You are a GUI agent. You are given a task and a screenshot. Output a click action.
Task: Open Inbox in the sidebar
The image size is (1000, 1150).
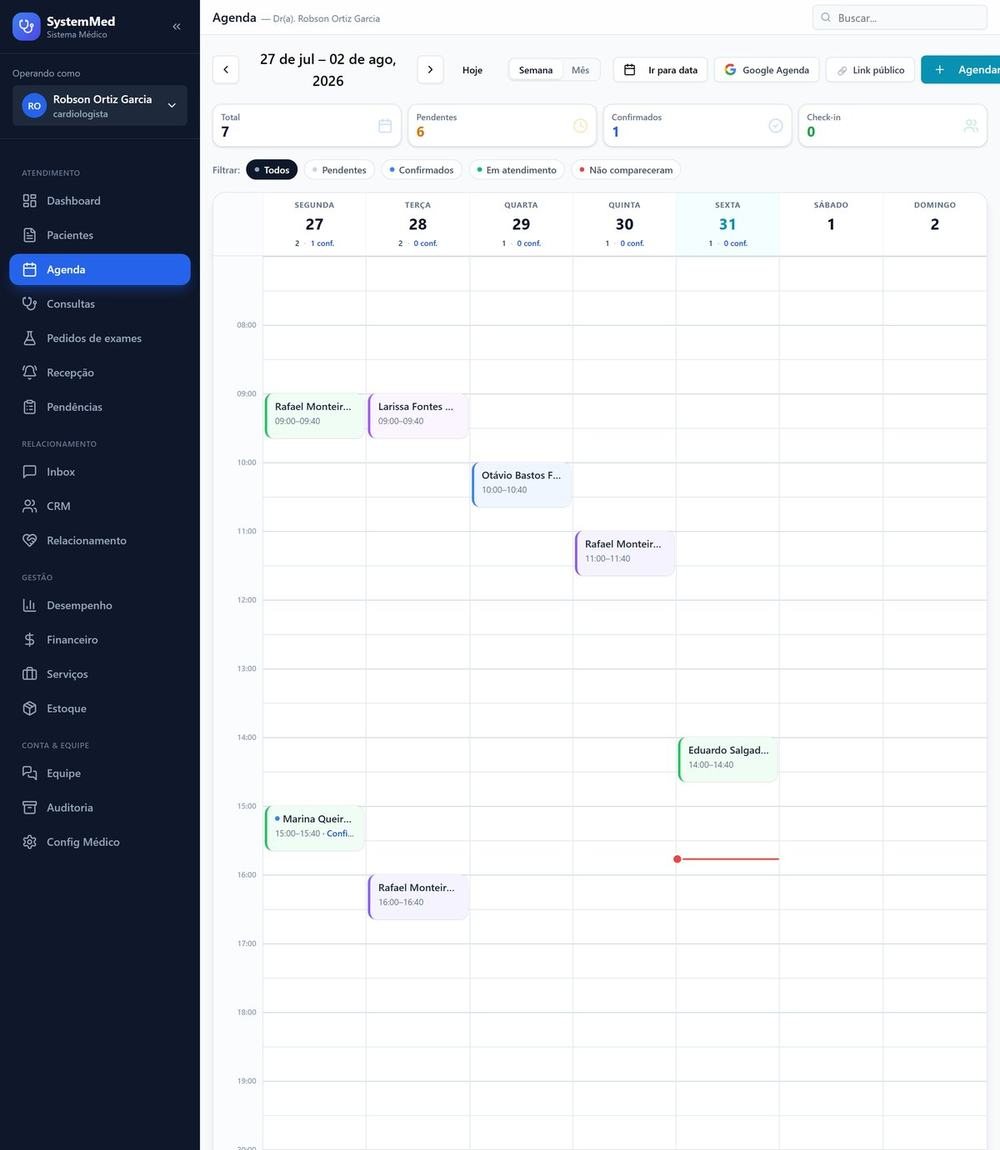(100, 472)
